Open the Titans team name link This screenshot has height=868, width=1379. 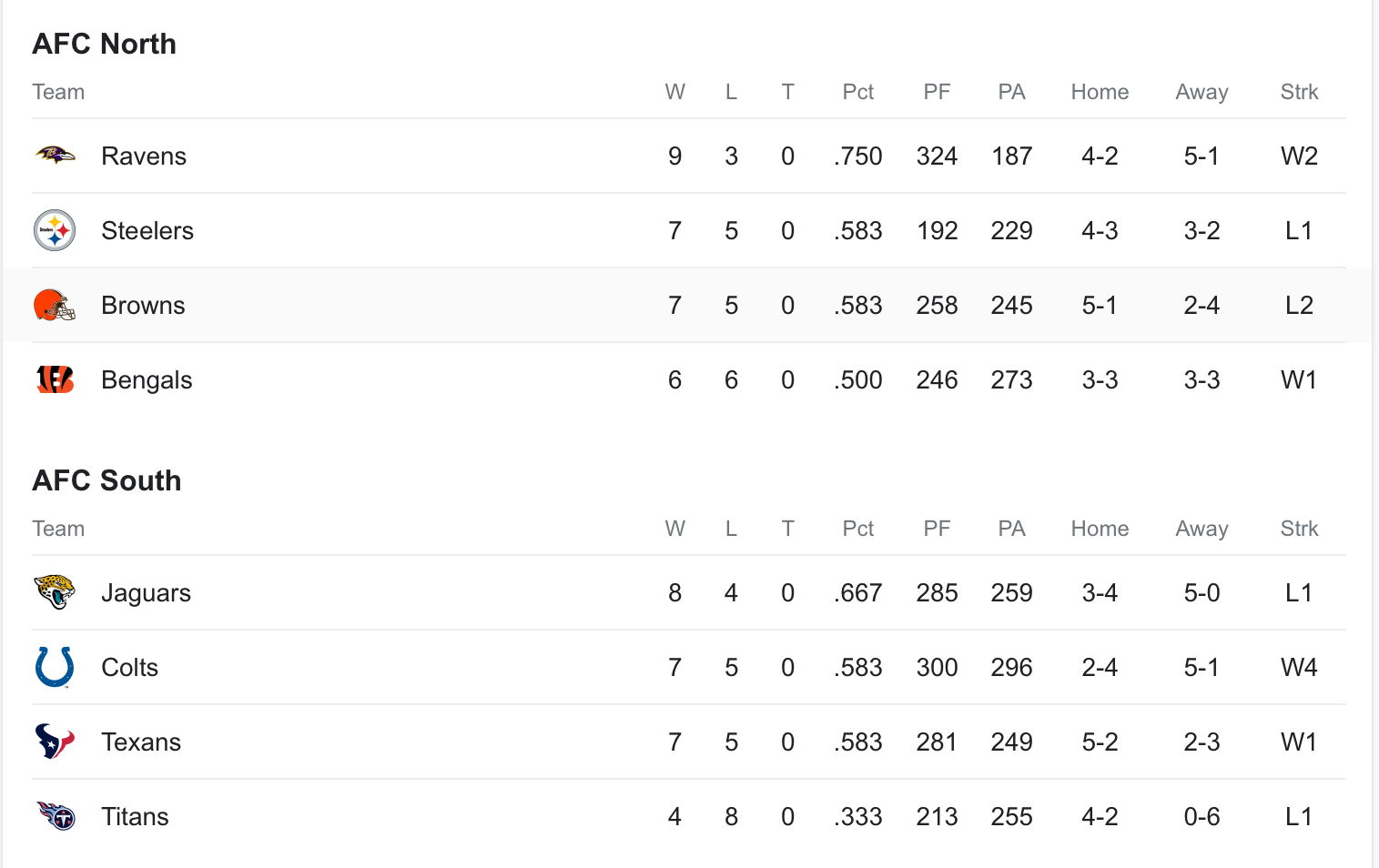[x=135, y=817]
